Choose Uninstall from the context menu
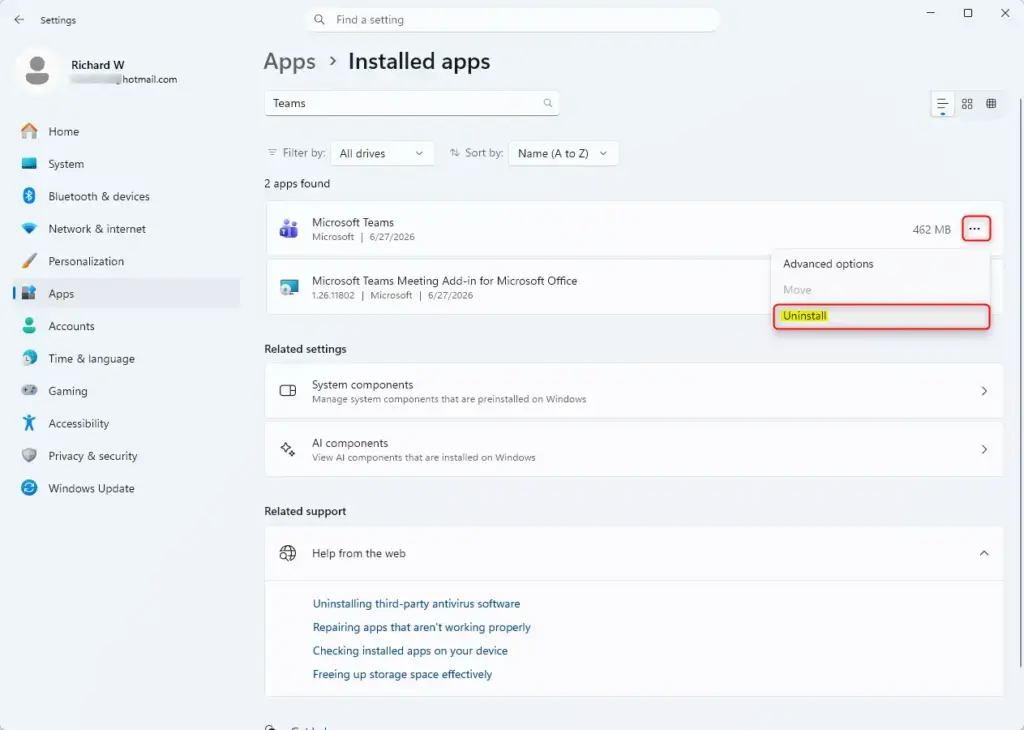Image resolution: width=1024 pixels, height=730 pixels. [881, 316]
